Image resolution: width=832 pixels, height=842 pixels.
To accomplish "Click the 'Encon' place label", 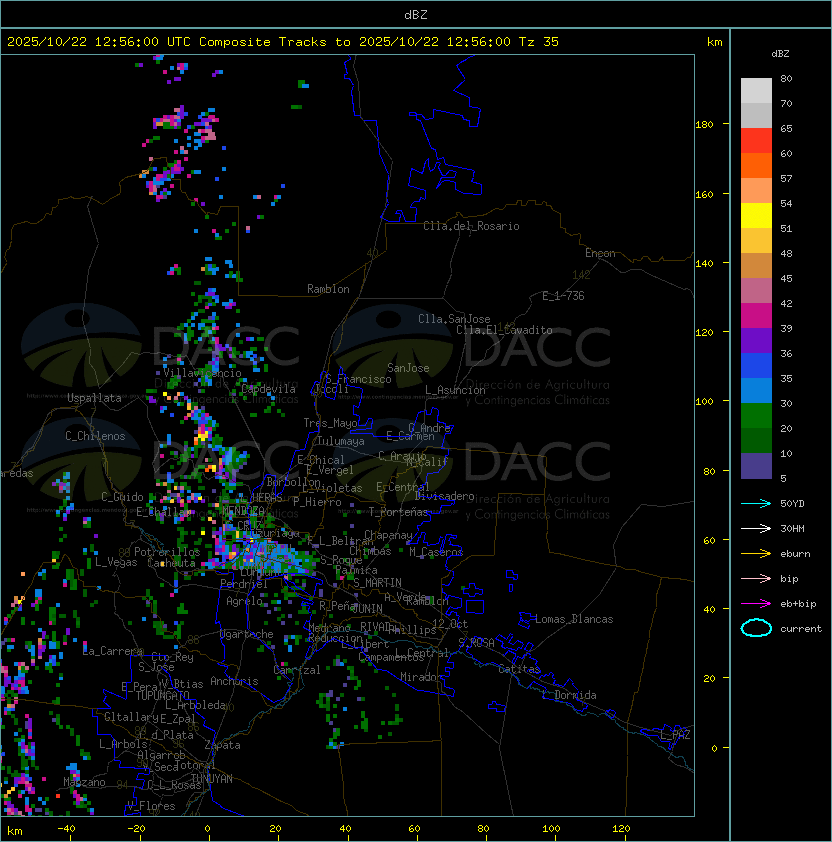I will tap(600, 253).
